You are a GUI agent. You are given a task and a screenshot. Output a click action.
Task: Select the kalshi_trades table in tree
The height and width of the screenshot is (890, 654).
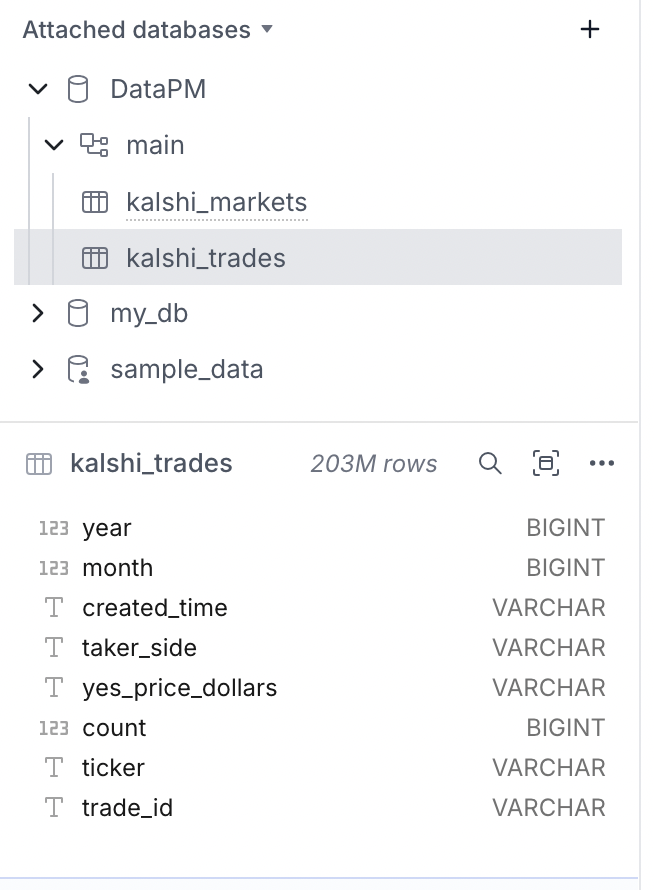[205, 258]
